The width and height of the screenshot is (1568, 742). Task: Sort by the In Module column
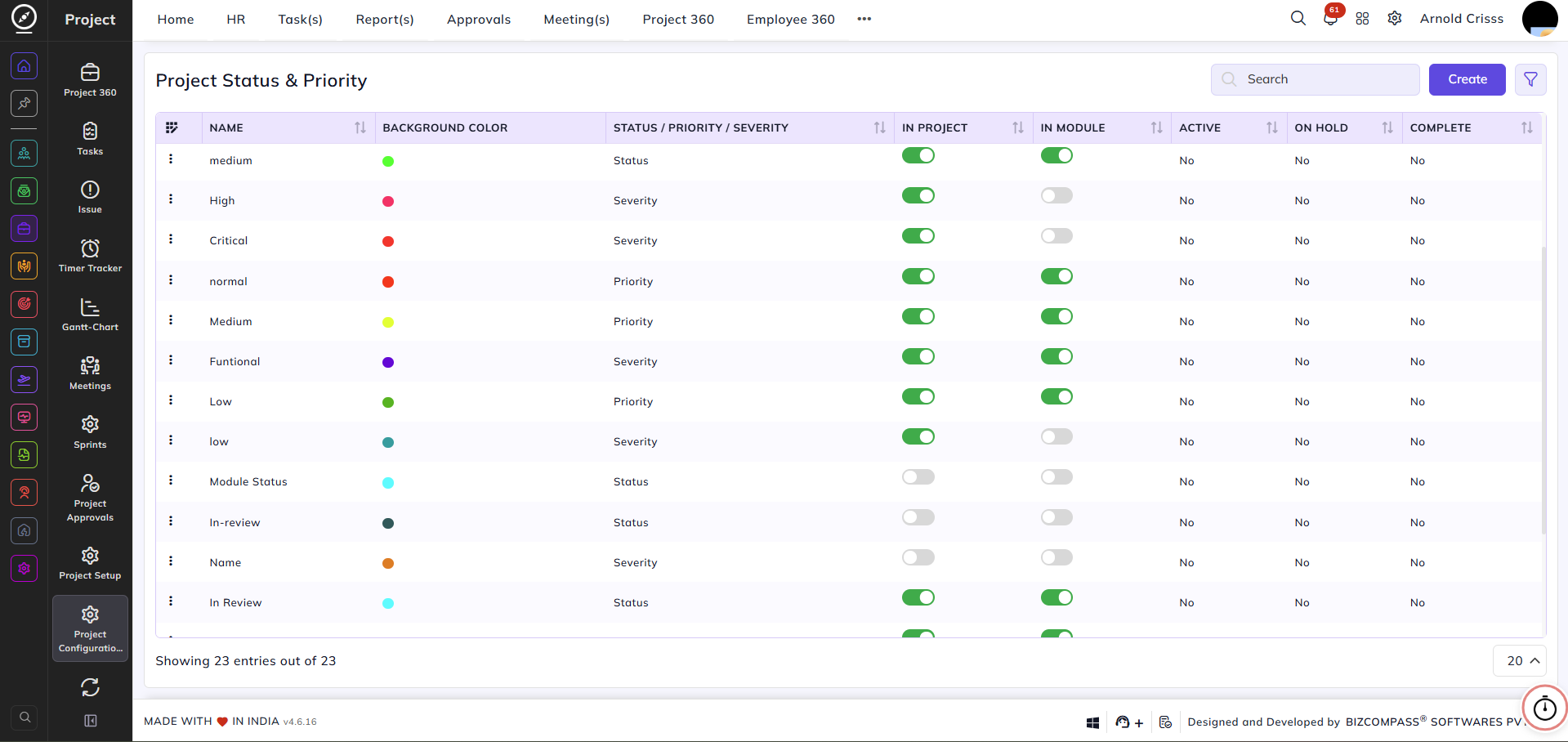click(x=1156, y=127)
